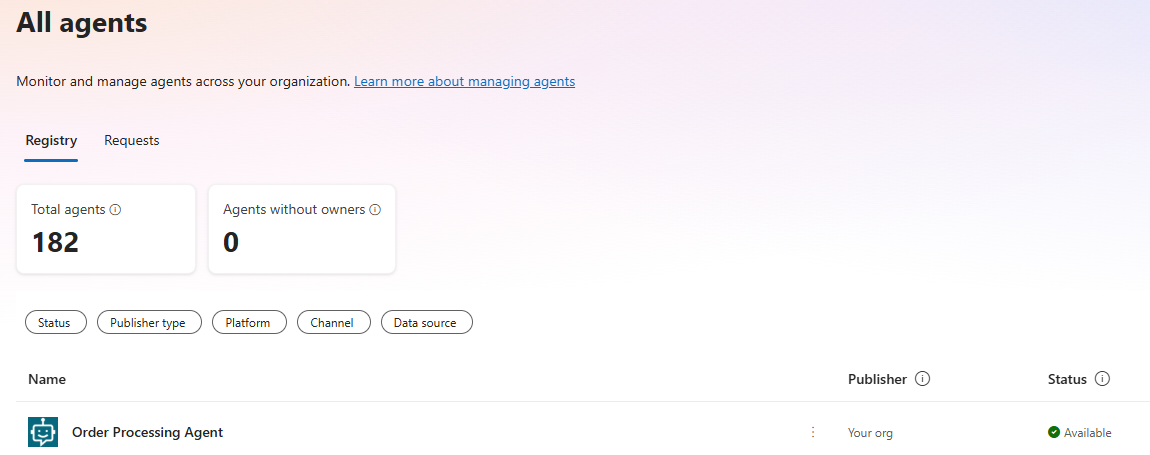Click the info icon next to Total agents

[x=115, y=209]
